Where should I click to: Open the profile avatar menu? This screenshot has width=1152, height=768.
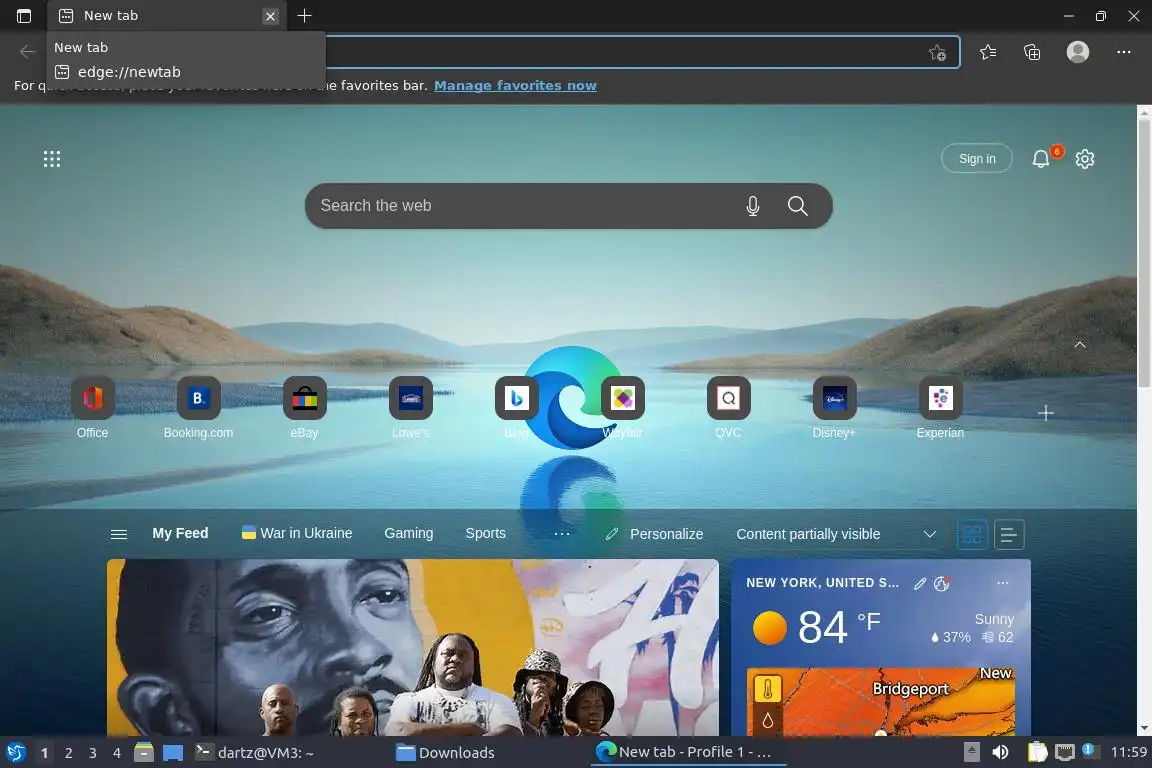point(1078,51)
